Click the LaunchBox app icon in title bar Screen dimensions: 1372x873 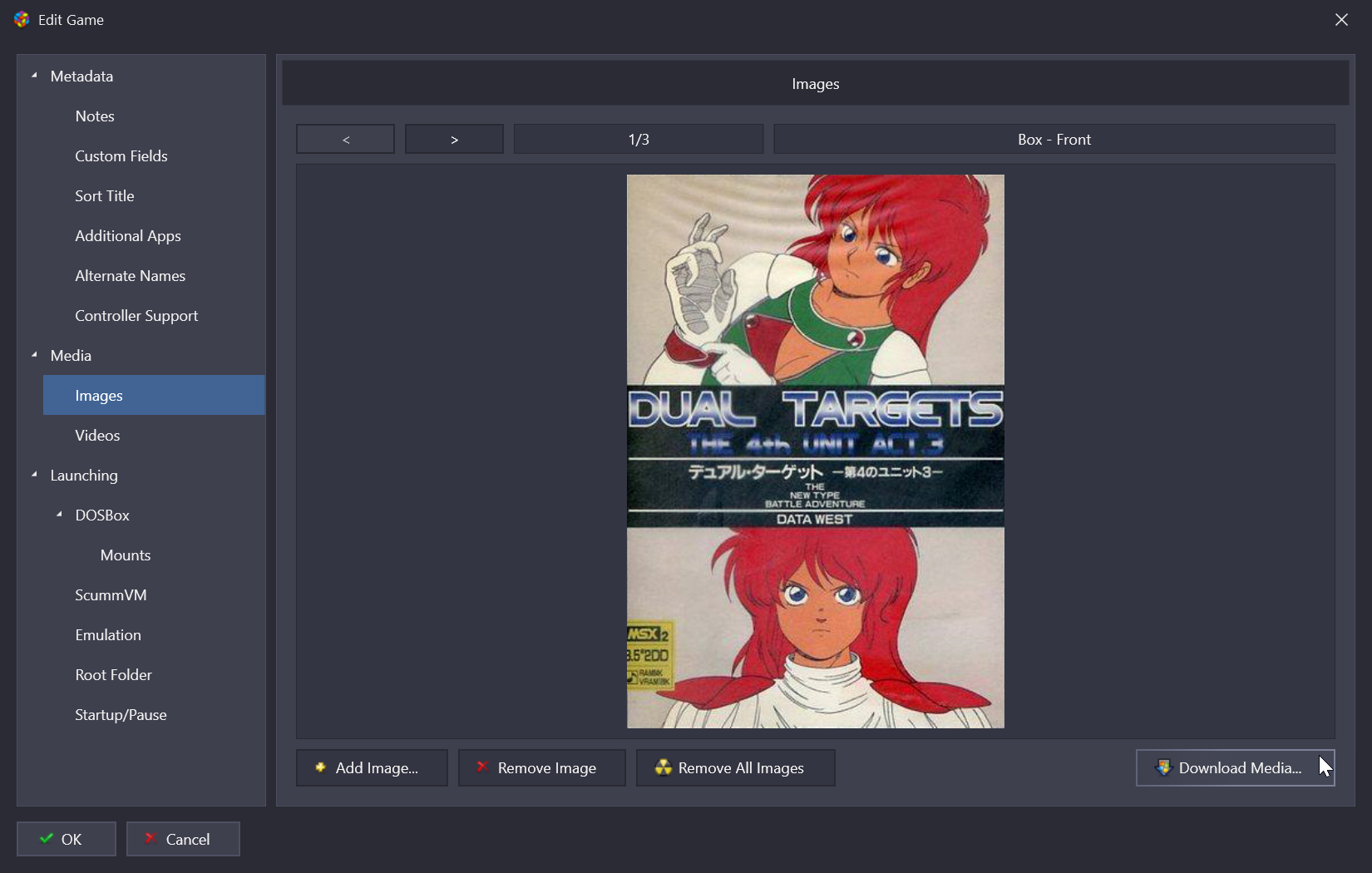[22, 19]
